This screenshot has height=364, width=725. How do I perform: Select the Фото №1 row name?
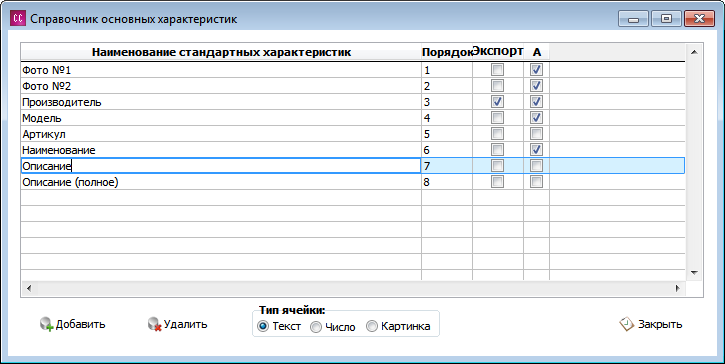pyautogui.click(x=221, y=70)
